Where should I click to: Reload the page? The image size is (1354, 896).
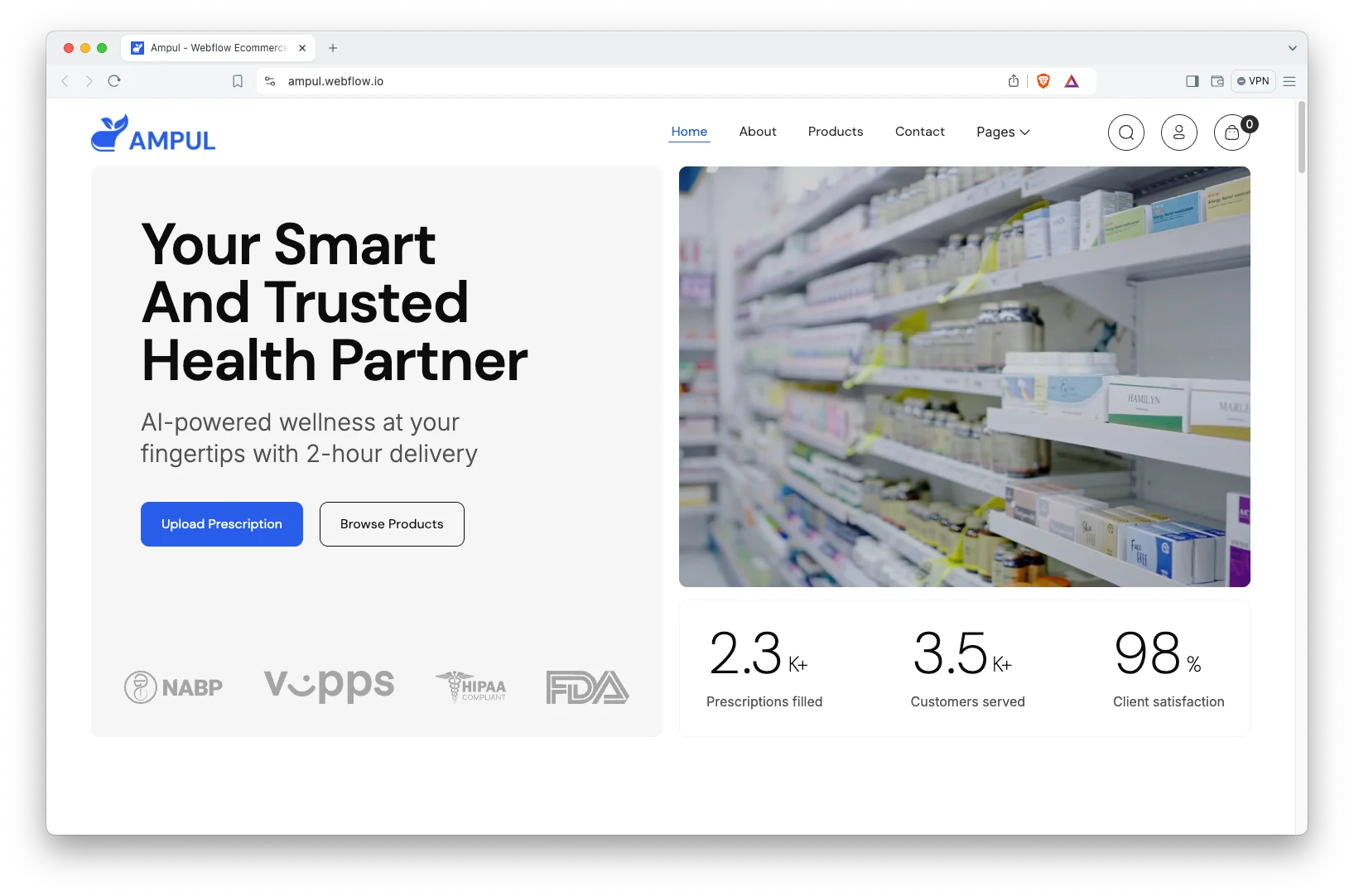pyautogui.click(x=114, y=81)
